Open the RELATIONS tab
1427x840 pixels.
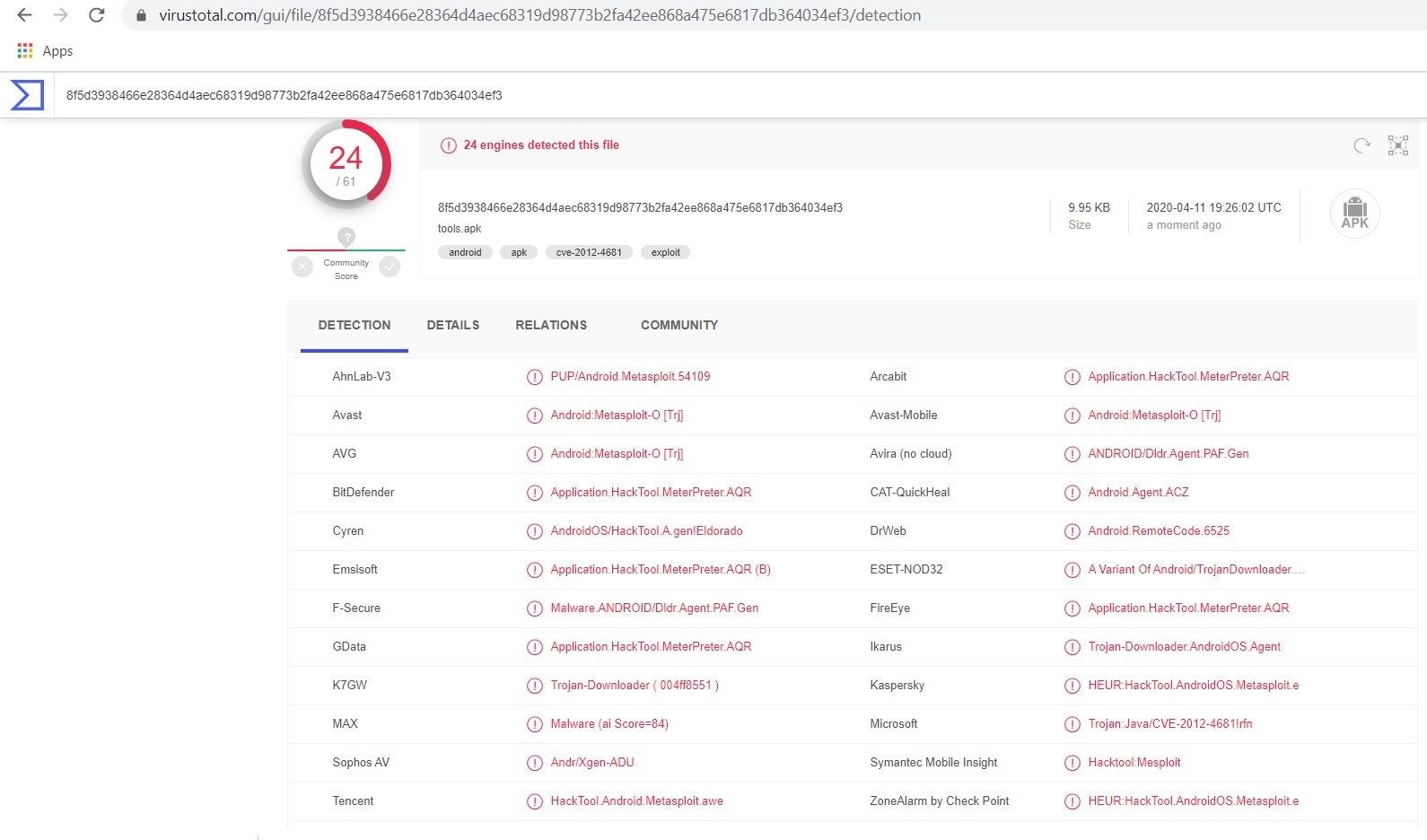click(x=551, y=325)
